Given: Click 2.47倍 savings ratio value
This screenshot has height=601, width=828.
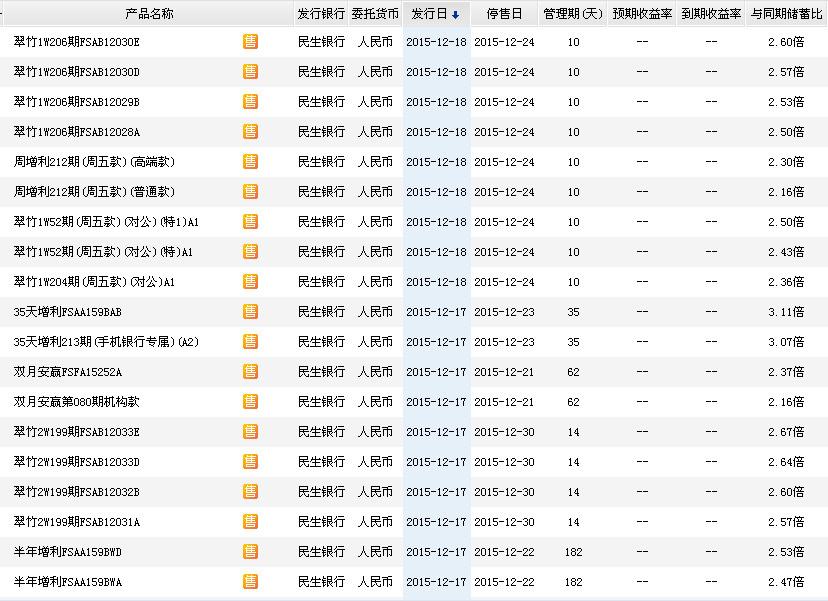Looking at the screenshot, I should tap(786, 582).
